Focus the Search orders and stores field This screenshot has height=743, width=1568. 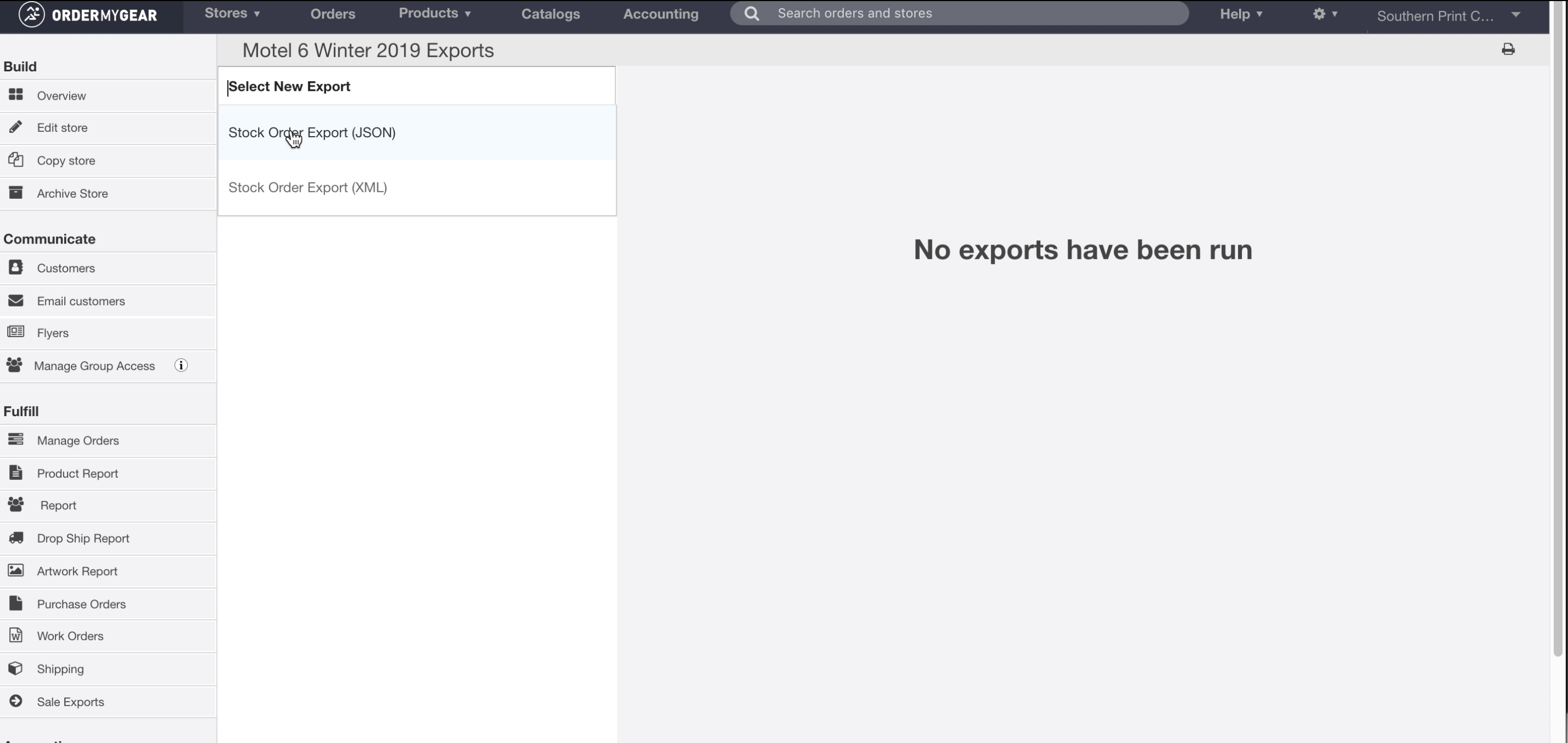[959, 14]
